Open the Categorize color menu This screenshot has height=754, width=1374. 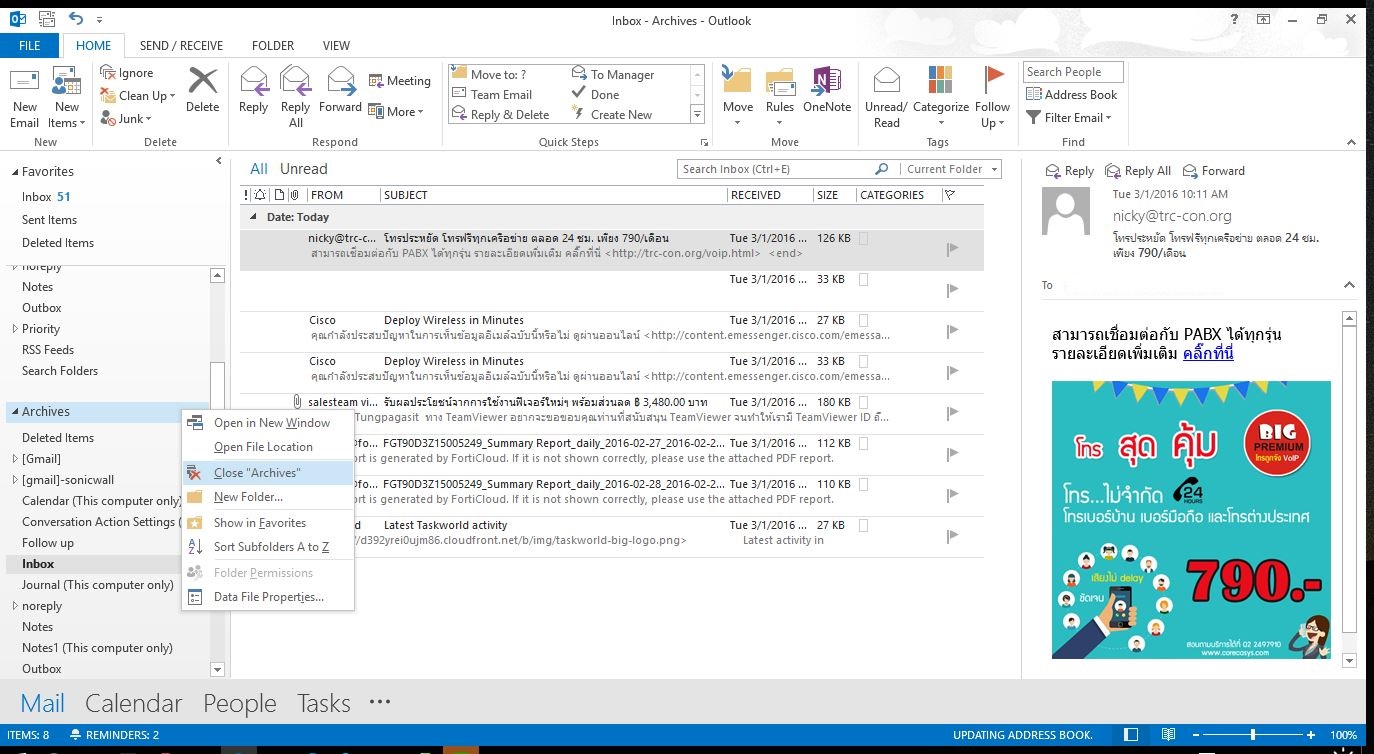coord(941,97)
